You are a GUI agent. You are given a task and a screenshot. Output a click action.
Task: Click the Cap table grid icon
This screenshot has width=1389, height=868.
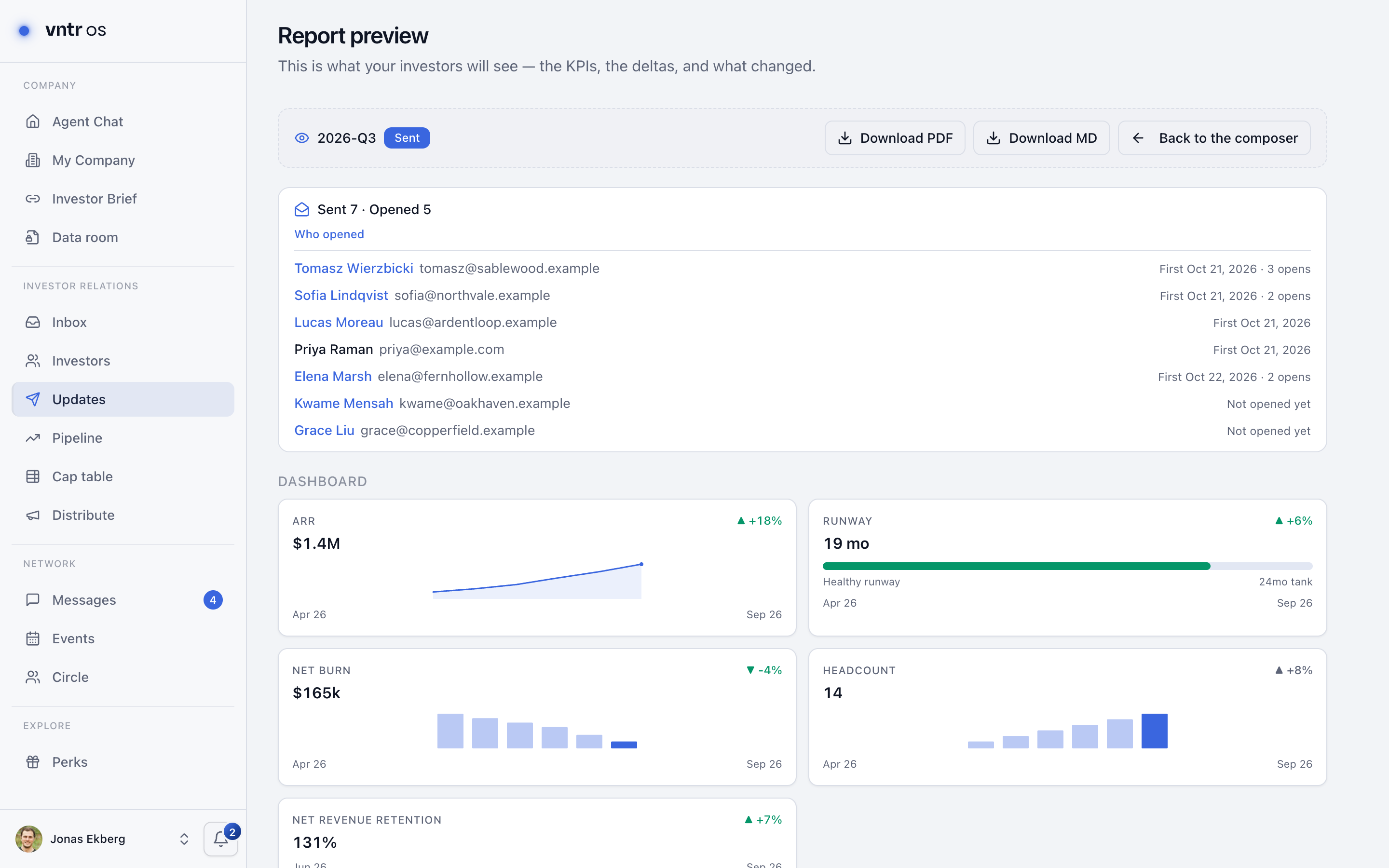pos(33,476)
